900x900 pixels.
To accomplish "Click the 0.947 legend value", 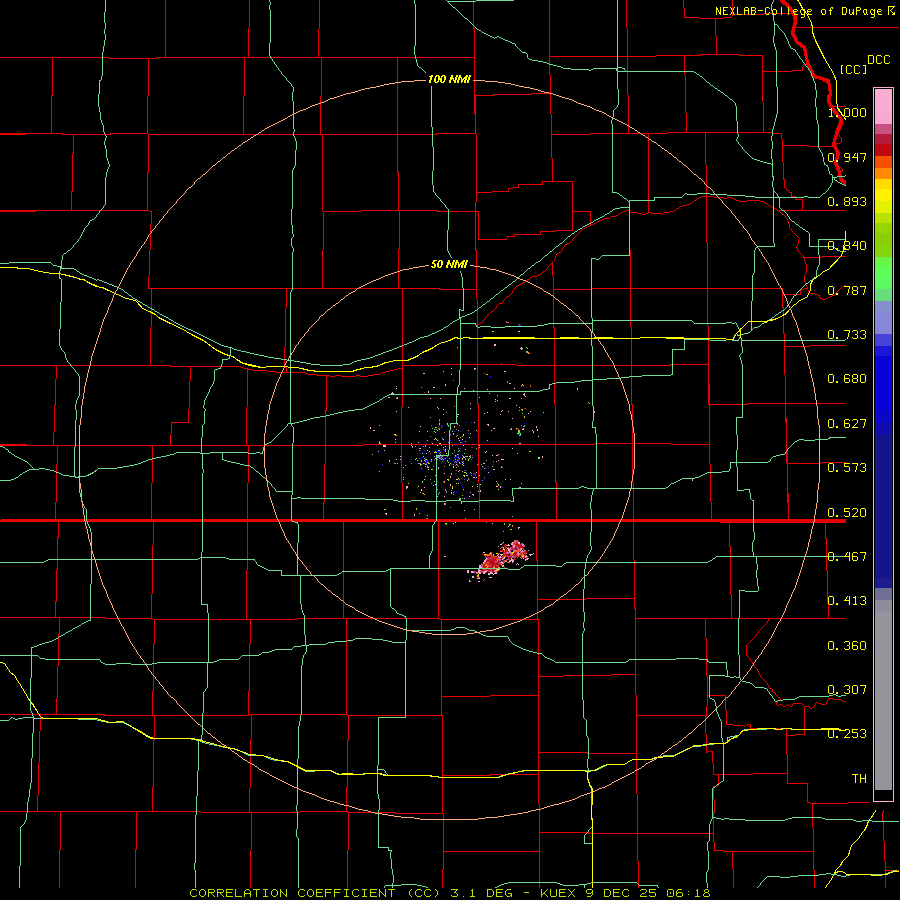I will pos(847,157).
